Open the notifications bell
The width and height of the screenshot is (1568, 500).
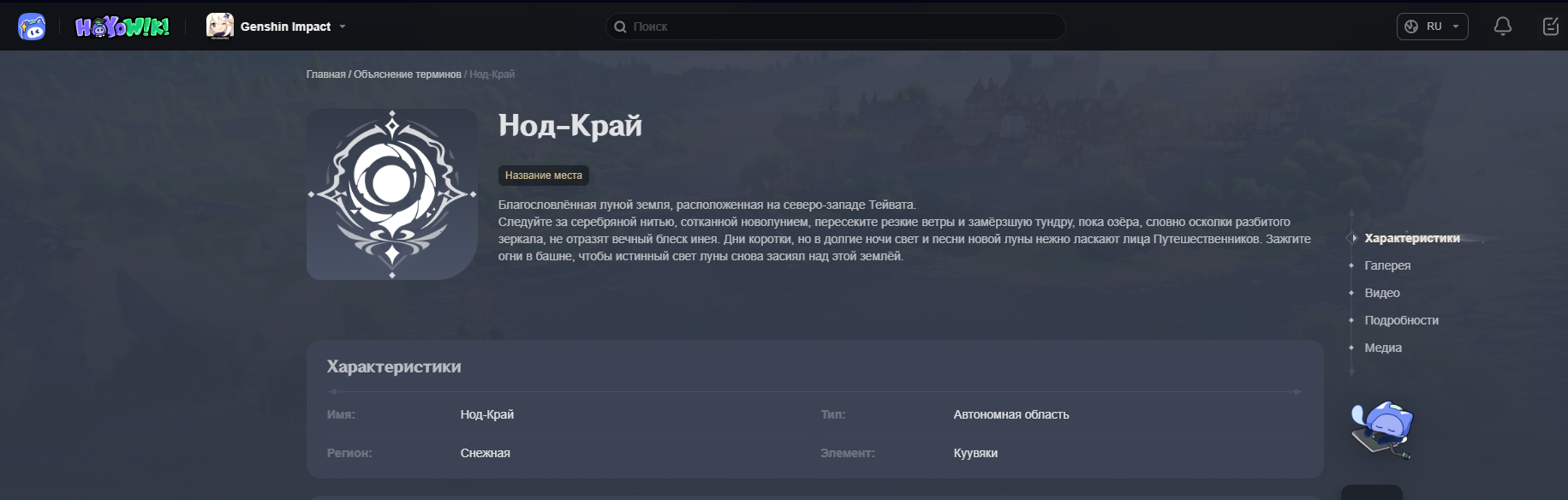[1502, 27]
